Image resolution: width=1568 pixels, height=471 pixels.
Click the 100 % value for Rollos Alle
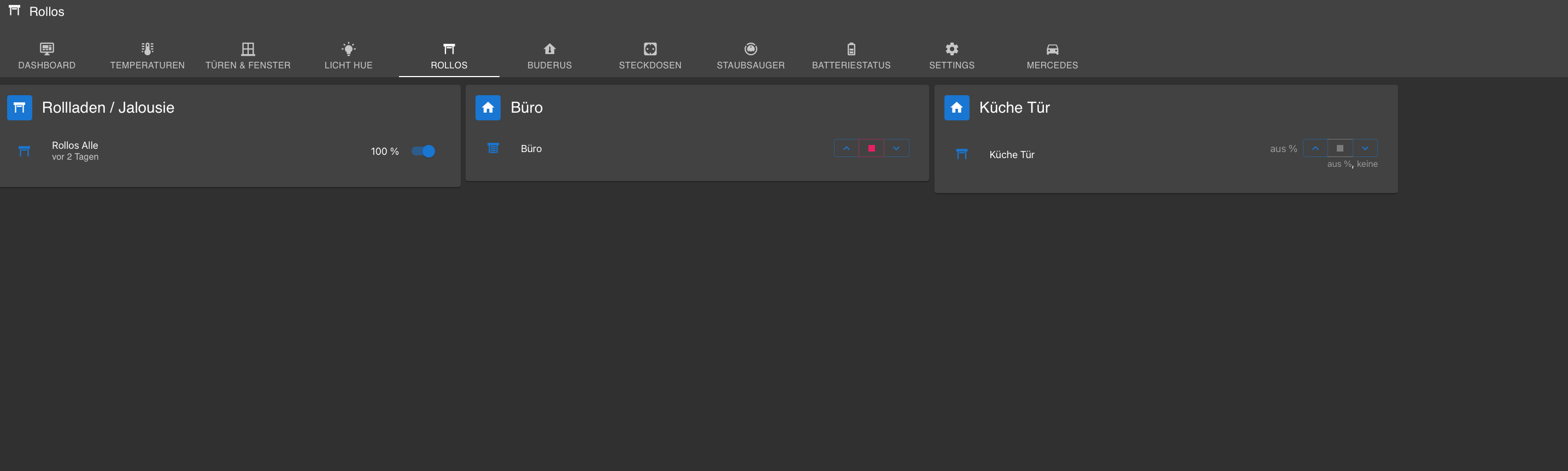coord(385,151)
